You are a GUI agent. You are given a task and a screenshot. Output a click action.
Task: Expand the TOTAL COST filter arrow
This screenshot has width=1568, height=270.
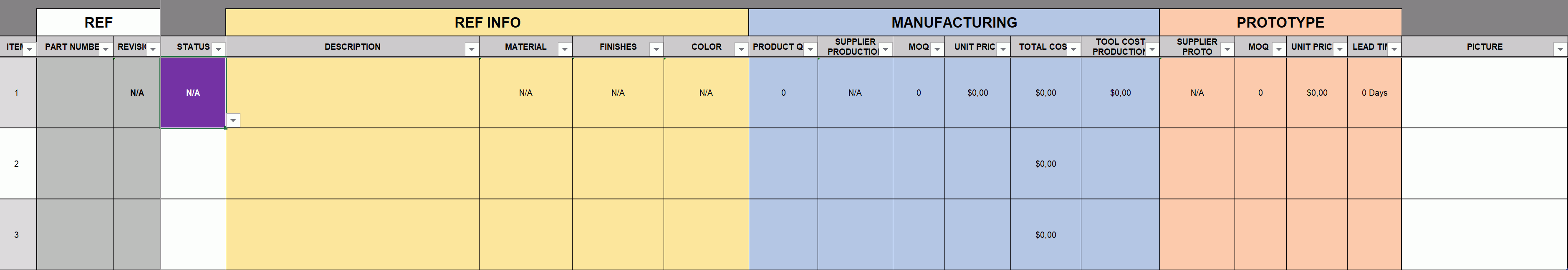1073,49
